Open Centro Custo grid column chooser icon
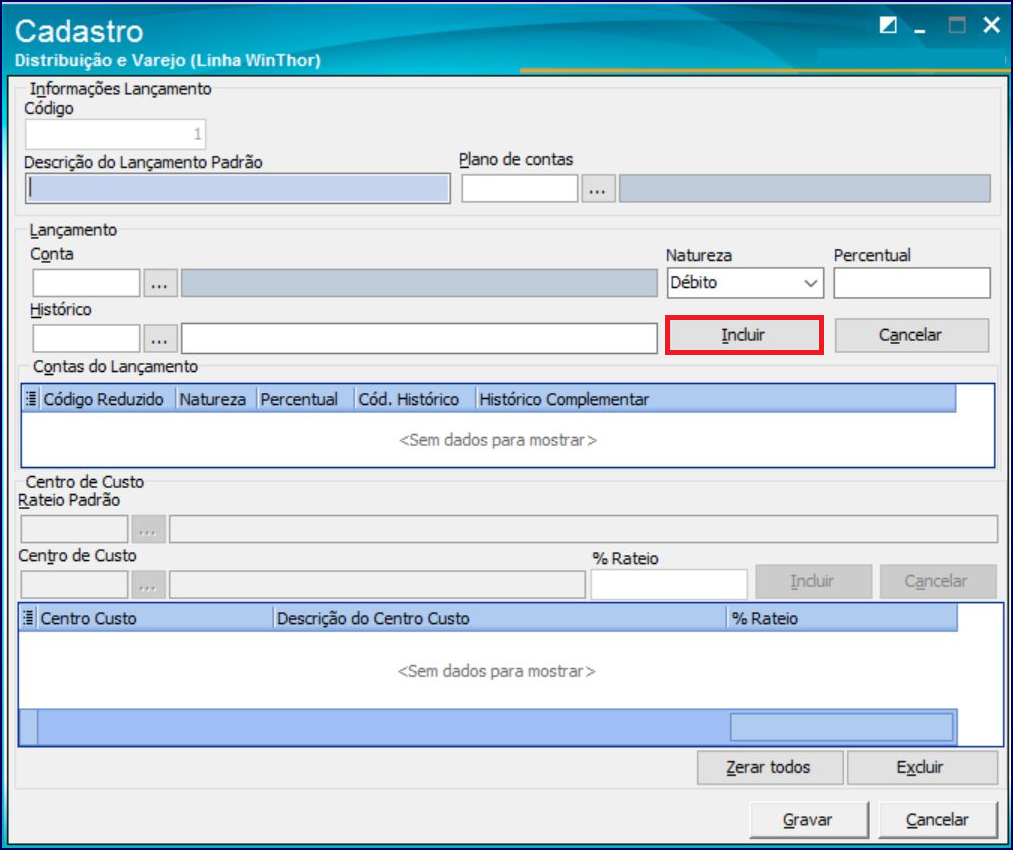Image resolution: width=1013 pixels, height=850 pixels. coord(28,617)
